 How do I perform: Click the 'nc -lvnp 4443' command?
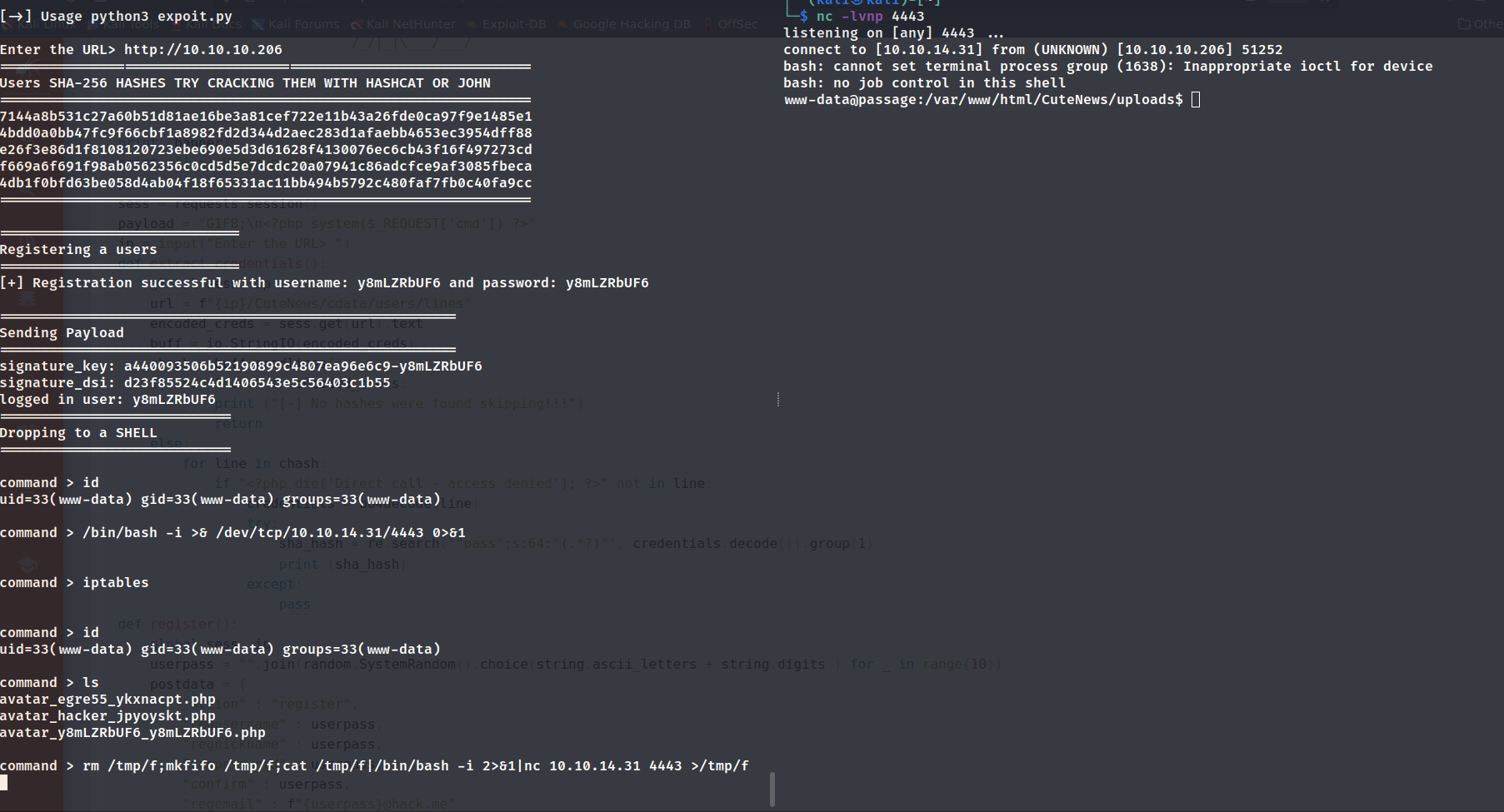coord(870,16)
